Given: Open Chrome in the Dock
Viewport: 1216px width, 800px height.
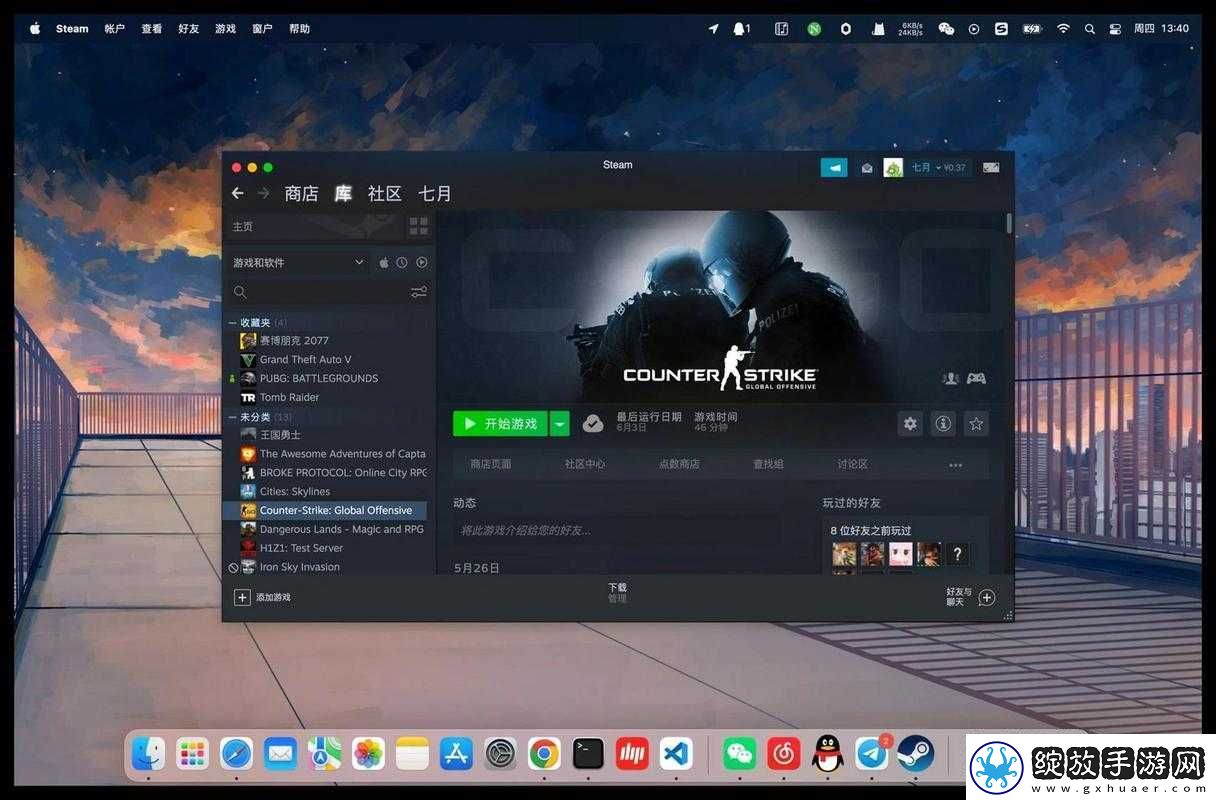Looking at the screenshot, I should coord(544,753).
